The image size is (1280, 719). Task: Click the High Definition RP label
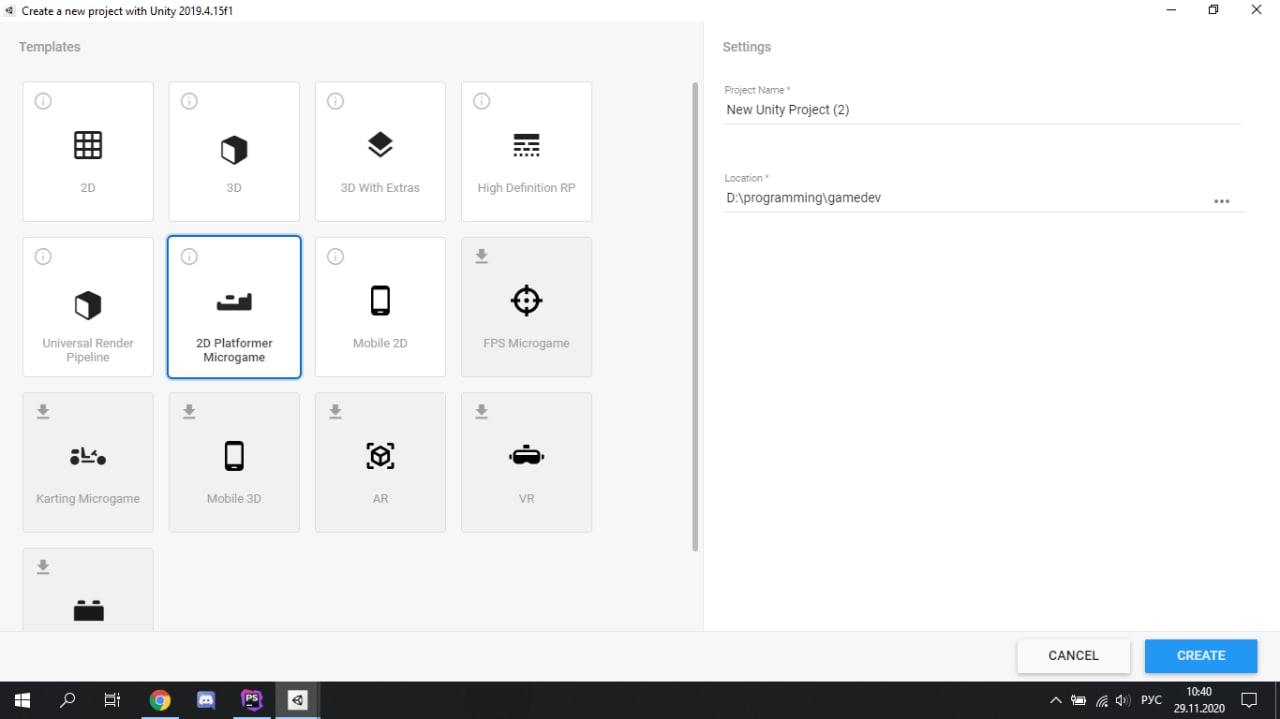[526, 188]
